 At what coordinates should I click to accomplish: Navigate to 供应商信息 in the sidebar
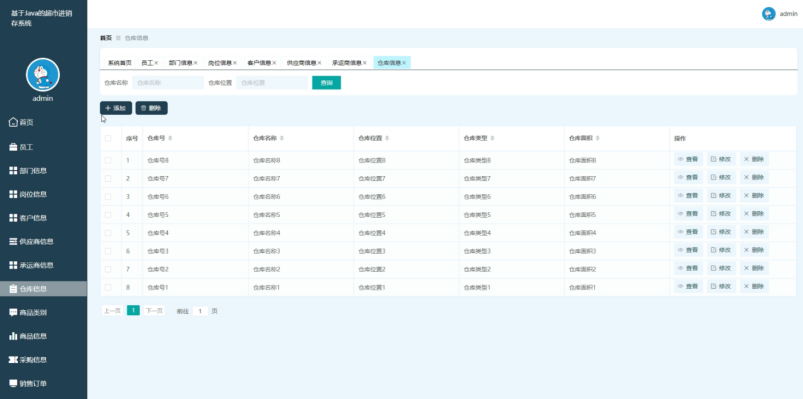click(x=31, y=241)
